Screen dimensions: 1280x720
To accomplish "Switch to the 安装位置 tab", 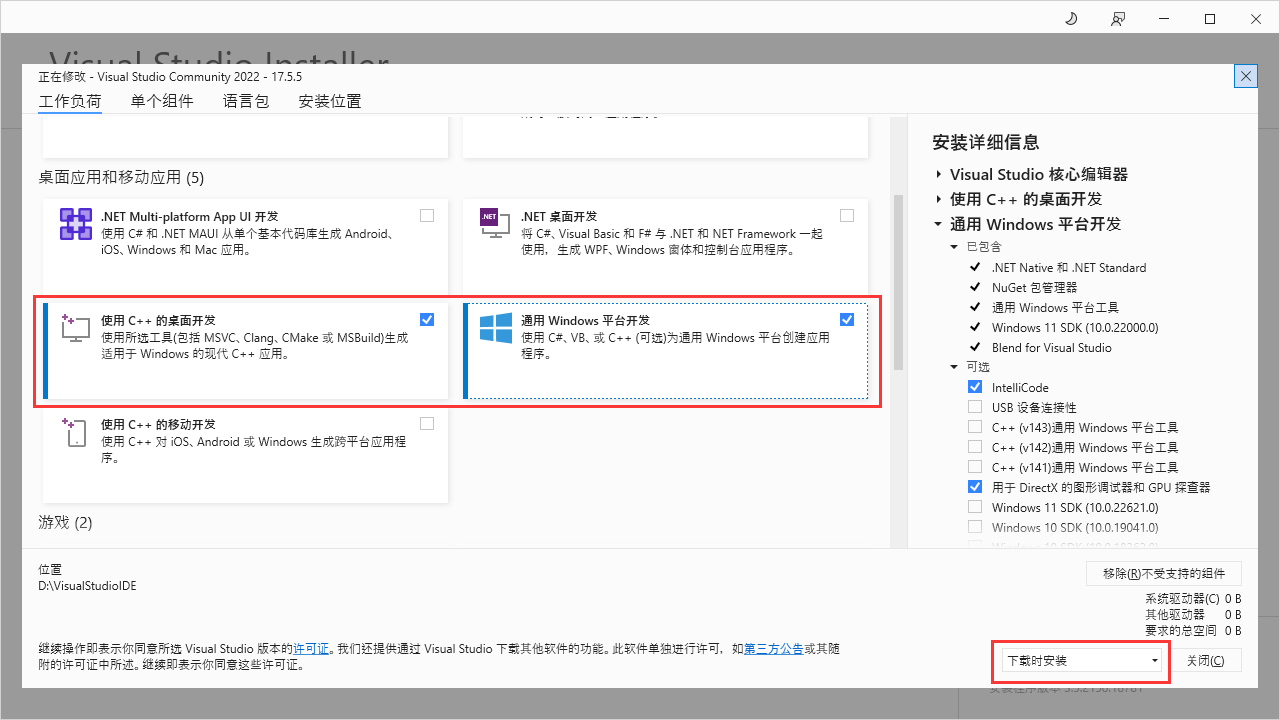I will click(330, 101).
